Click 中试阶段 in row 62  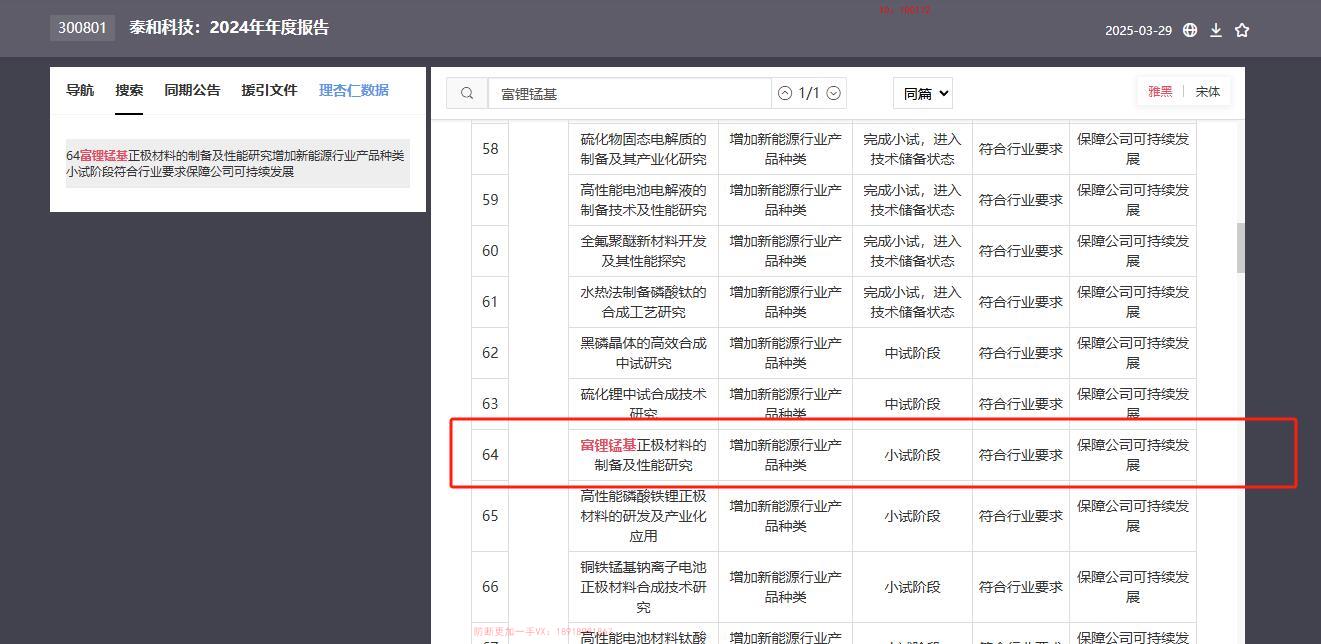click(912, 352)
